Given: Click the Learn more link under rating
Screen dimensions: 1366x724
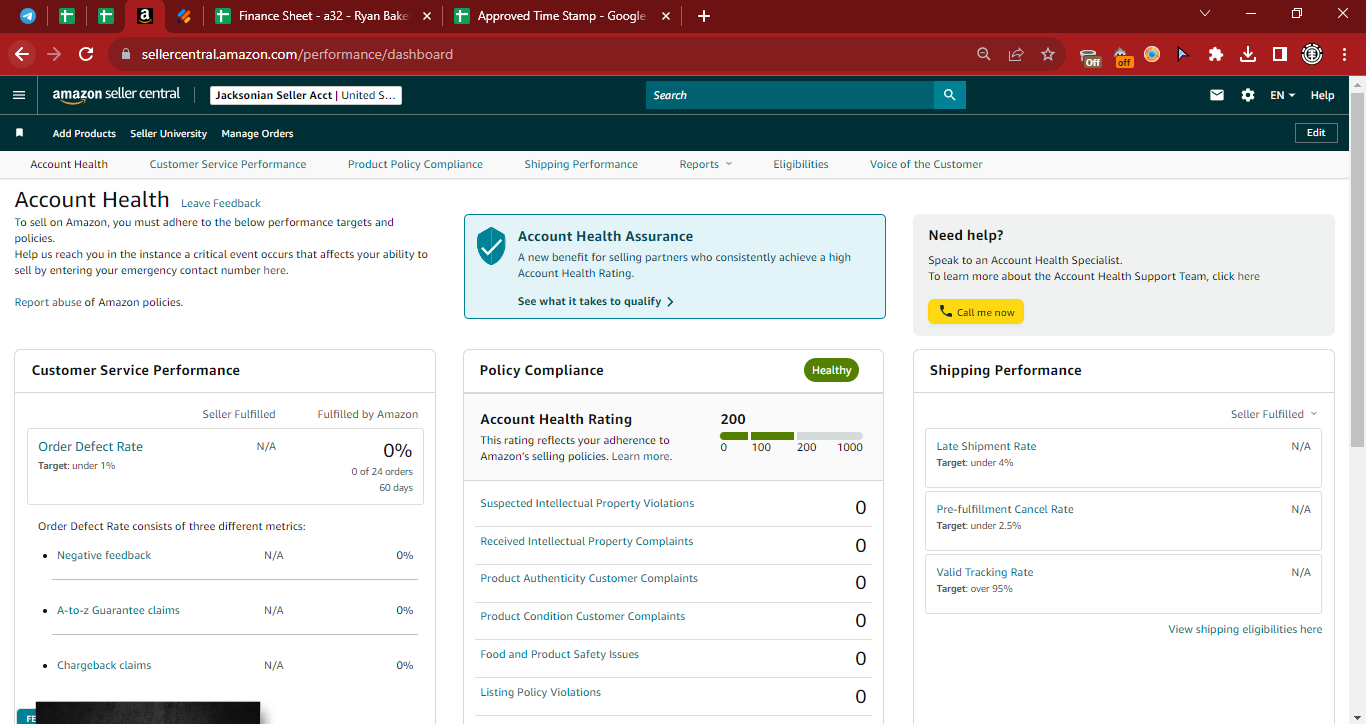Looking at the screenshot, I should tap(640, 456).
